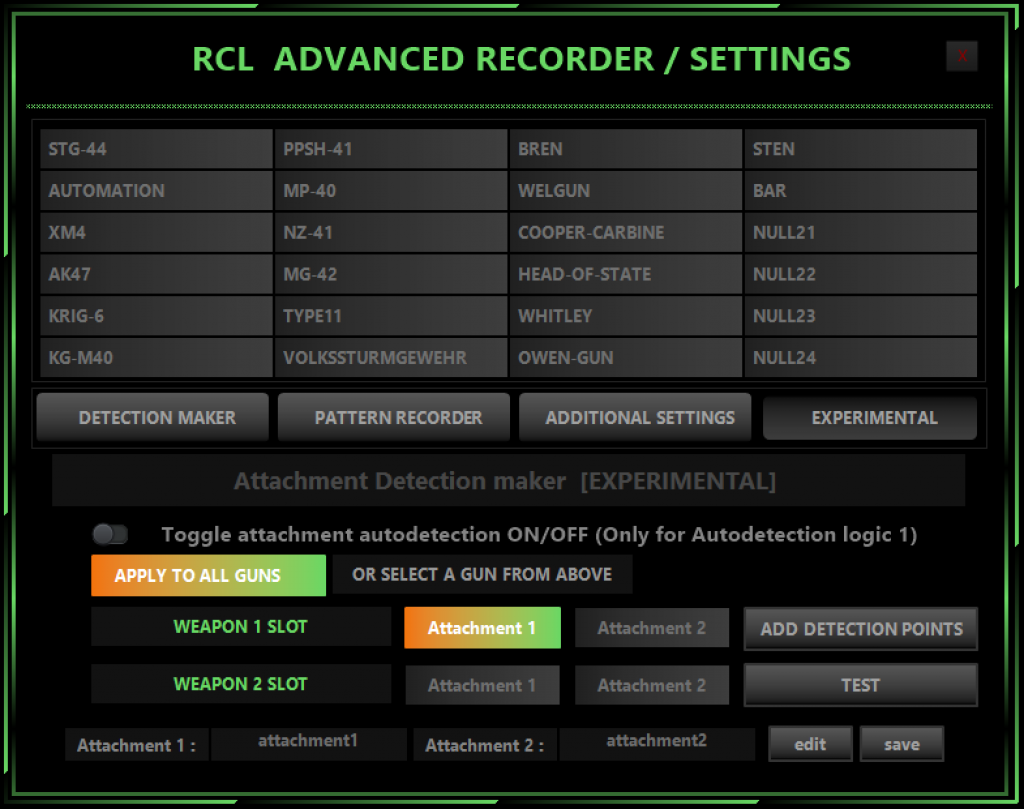Choose the STG-44 gun
The image size is (1024, 809).
coord(156,149)
